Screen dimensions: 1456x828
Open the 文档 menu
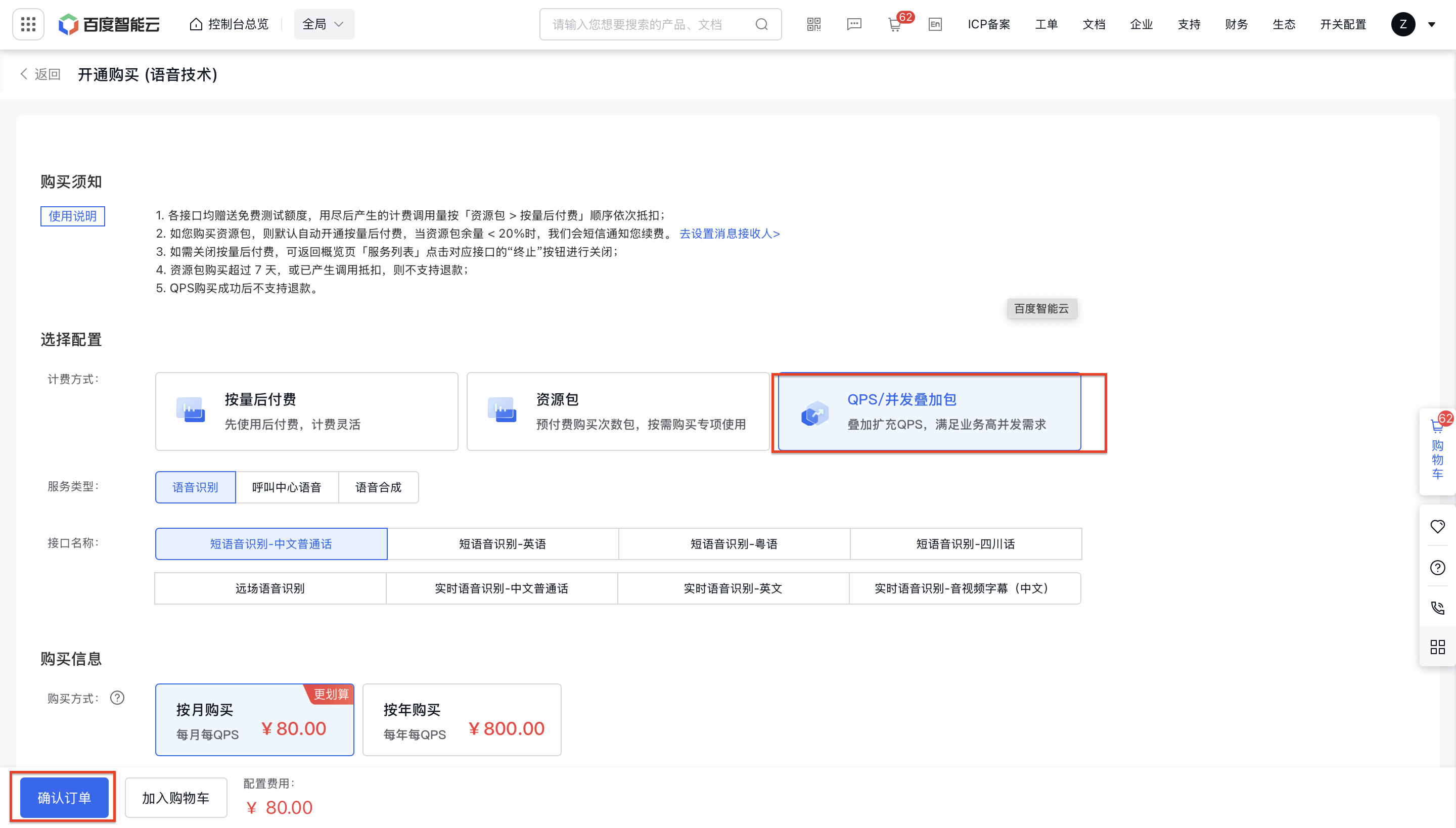point(1094,24)
